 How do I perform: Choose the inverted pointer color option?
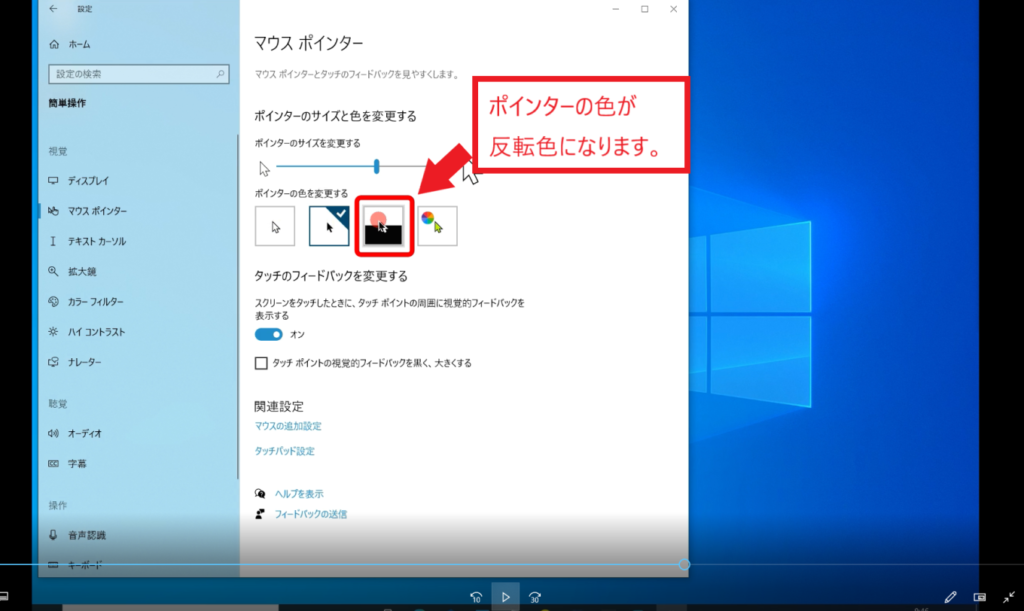click(x=383, y=227)
